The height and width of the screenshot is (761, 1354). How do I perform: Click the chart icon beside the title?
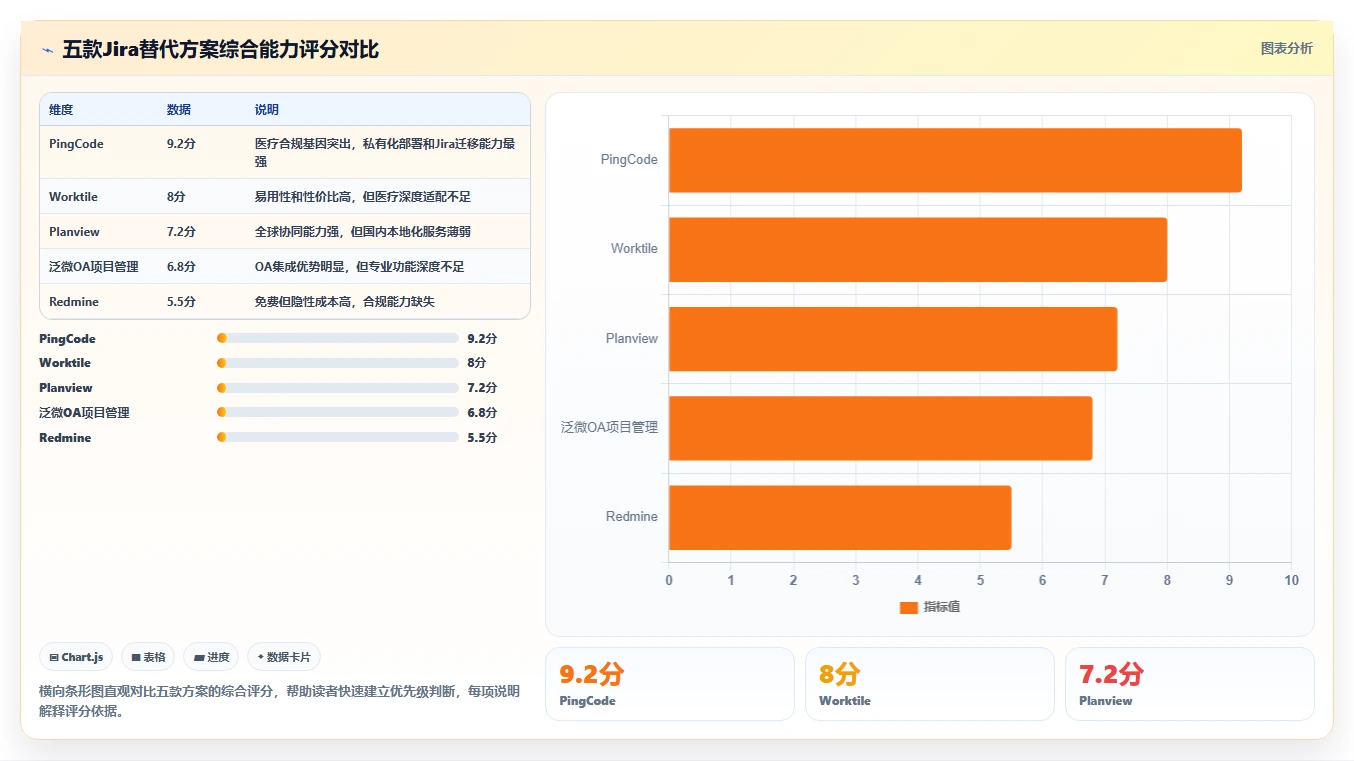[x=47, y=50]
